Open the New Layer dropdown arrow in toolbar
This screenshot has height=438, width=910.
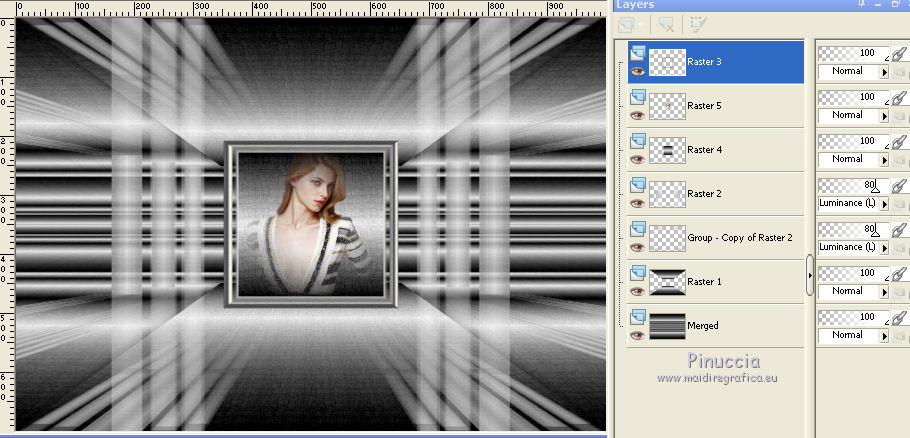coord(640,24)
